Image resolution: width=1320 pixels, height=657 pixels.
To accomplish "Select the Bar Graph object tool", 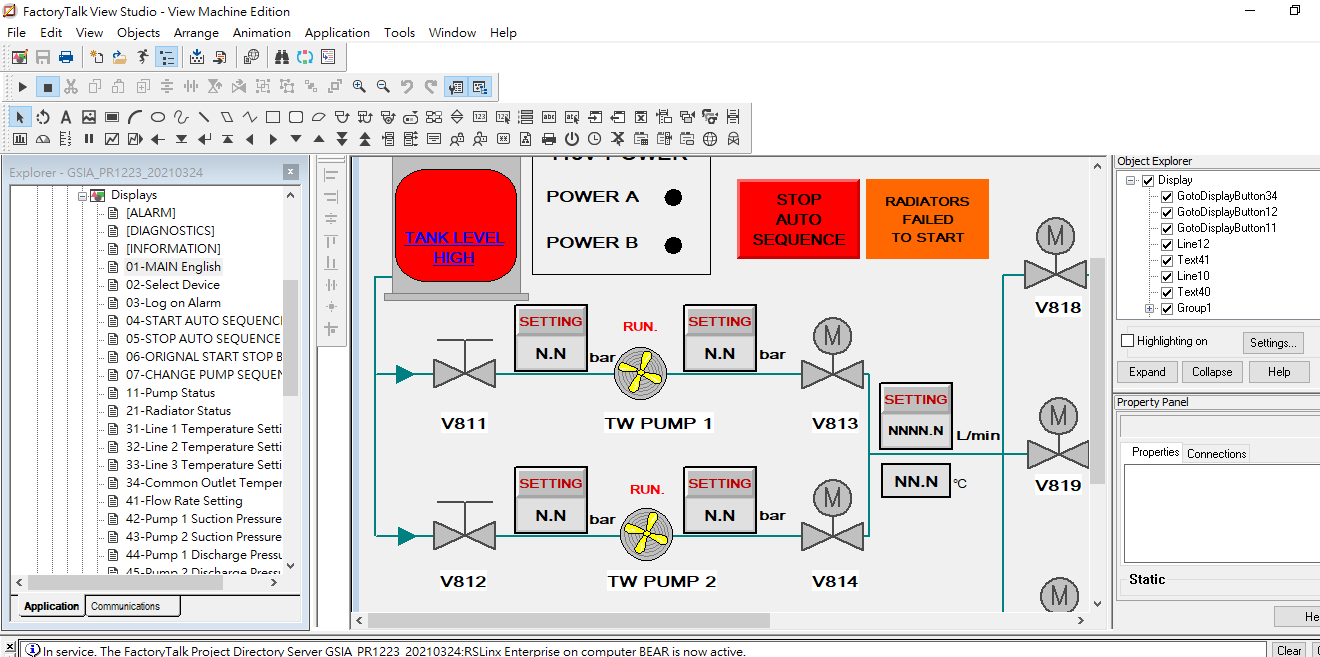I will pos(20,139).
